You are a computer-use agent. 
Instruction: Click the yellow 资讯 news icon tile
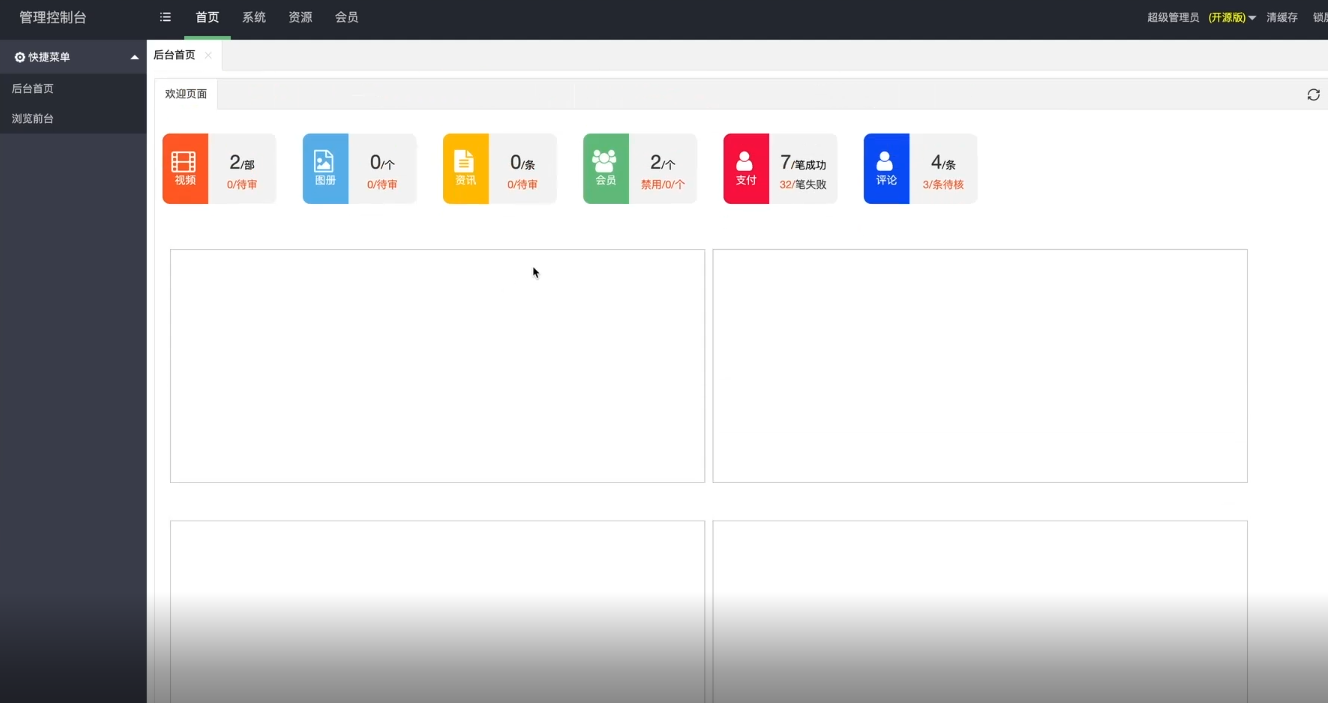coord(465,168)
